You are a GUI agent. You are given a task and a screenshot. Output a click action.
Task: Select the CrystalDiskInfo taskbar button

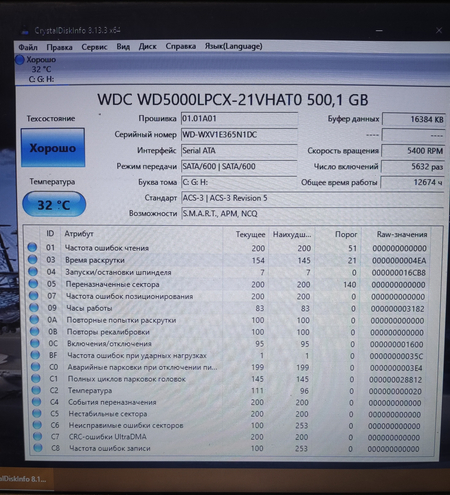(25, 479)
